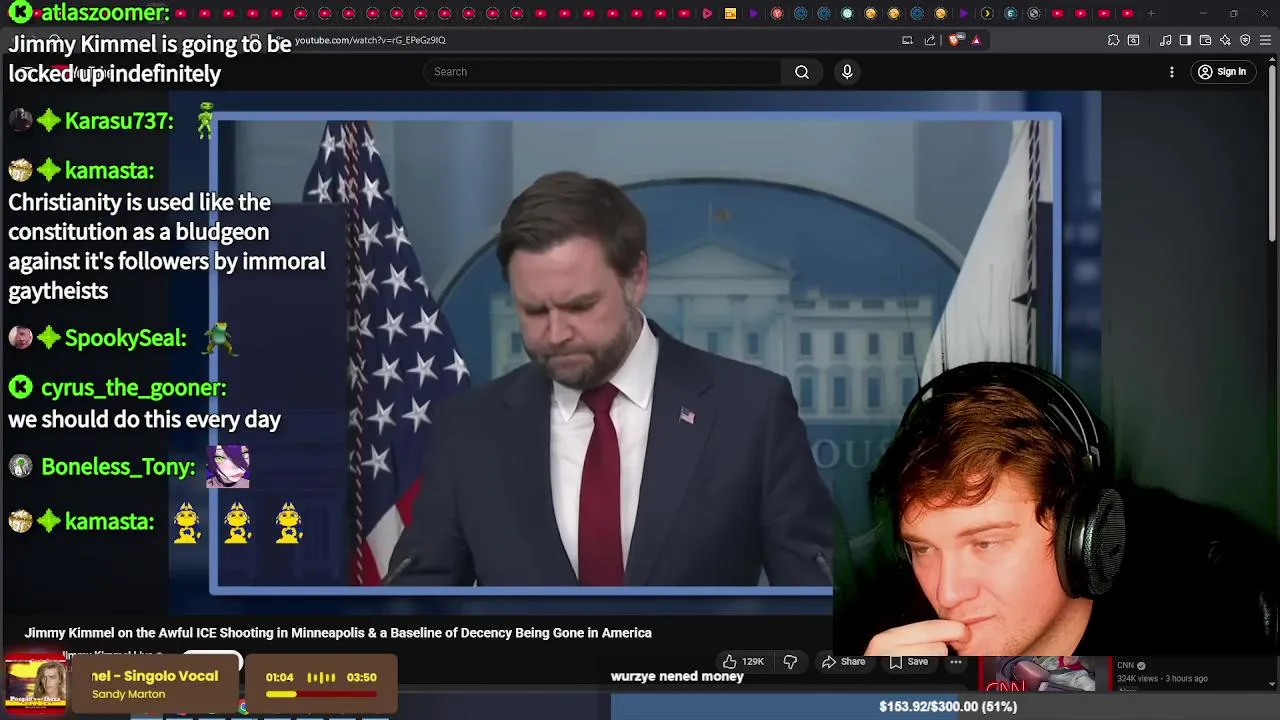This screenshot has height=720, width=1280.
Task: Open the extensions puzzle icon
Action: click(1113, 40)
